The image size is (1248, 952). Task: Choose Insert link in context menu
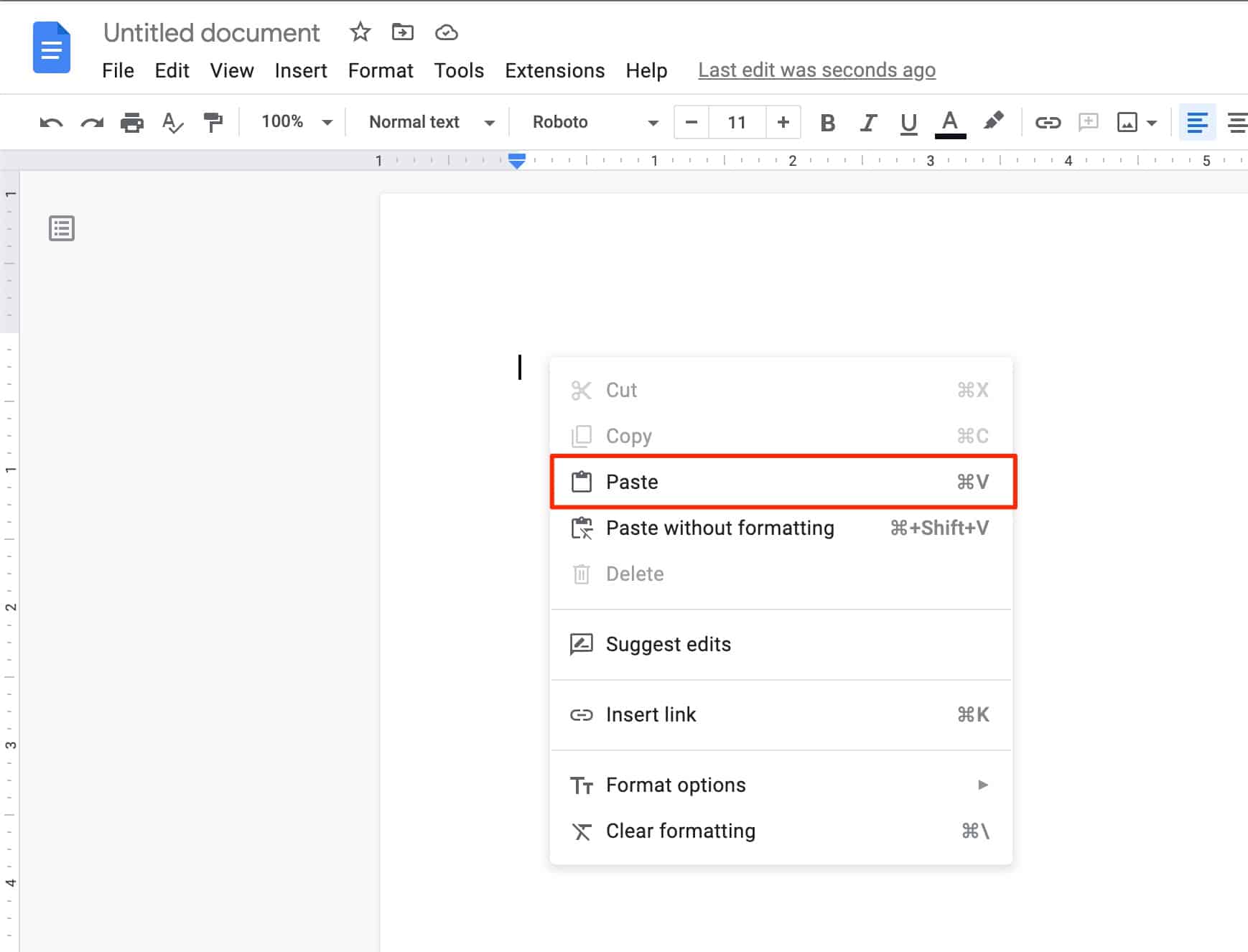point(781,714)
